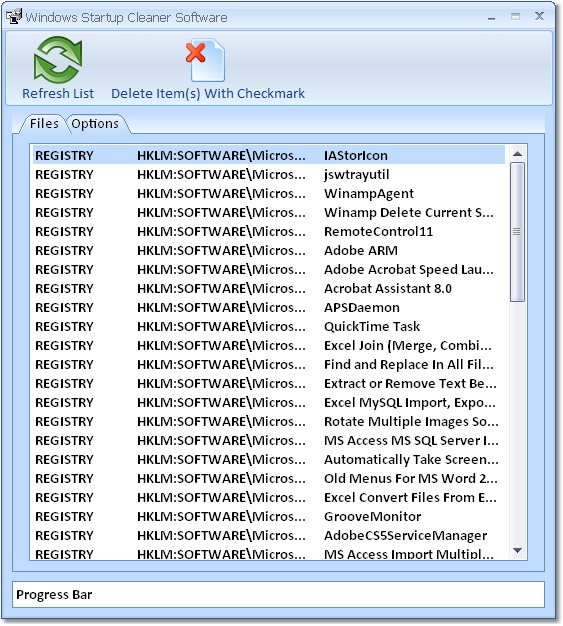Click the green Refresh List icon

coord(58,60)
